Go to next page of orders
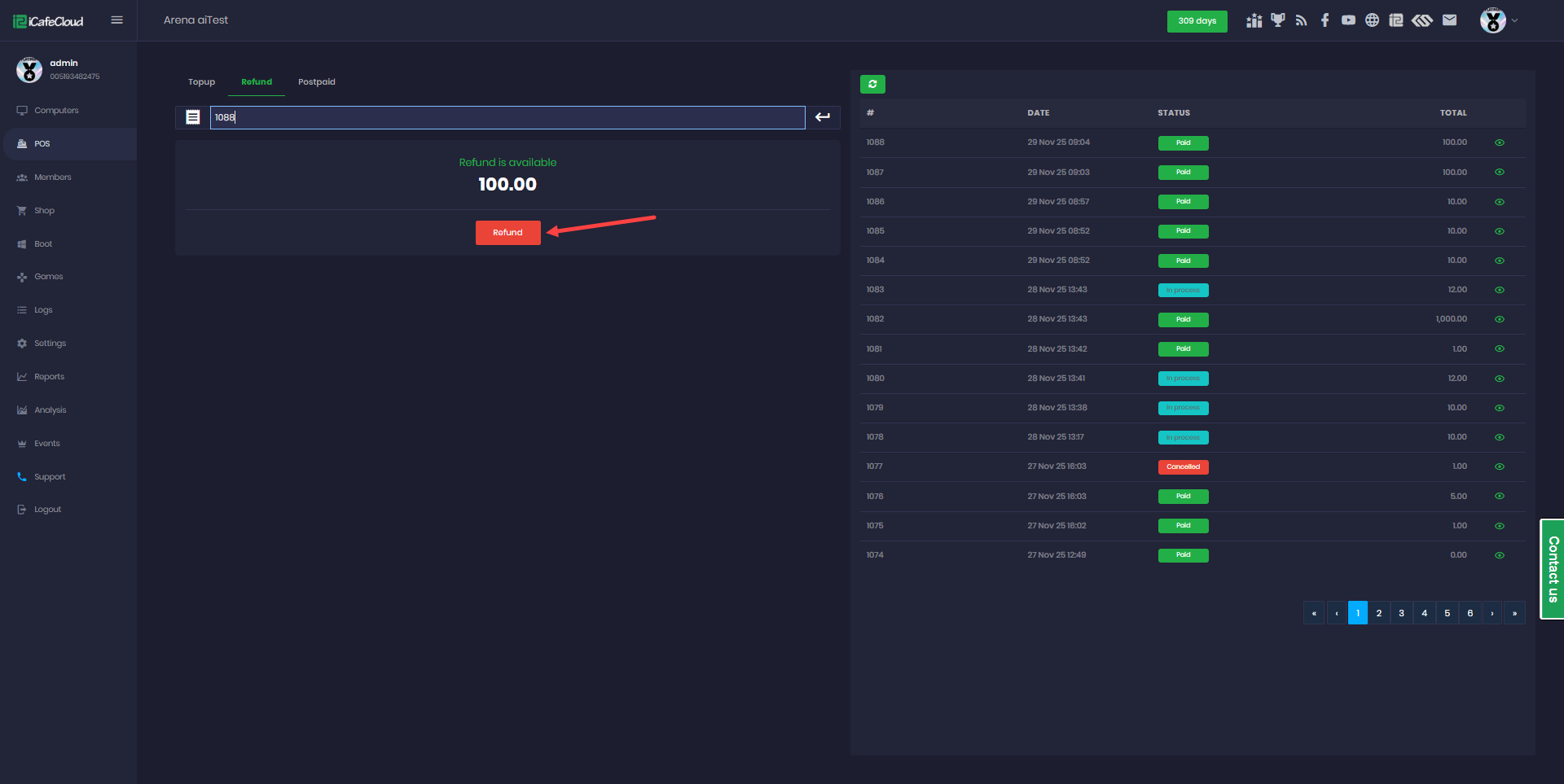1564x784 pixels. (1492, 613)
